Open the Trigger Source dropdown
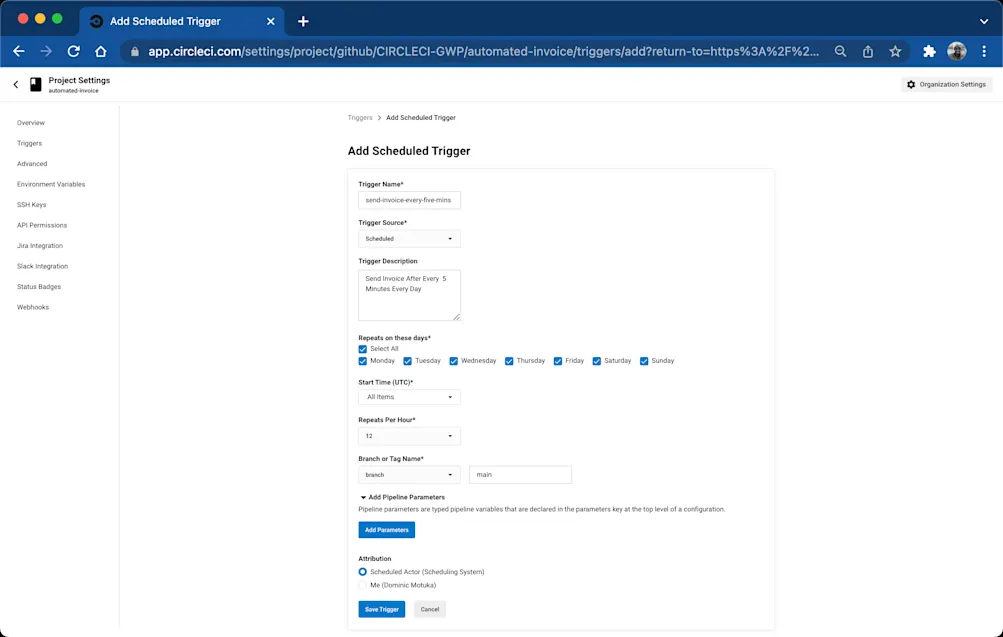 [409, 239]
